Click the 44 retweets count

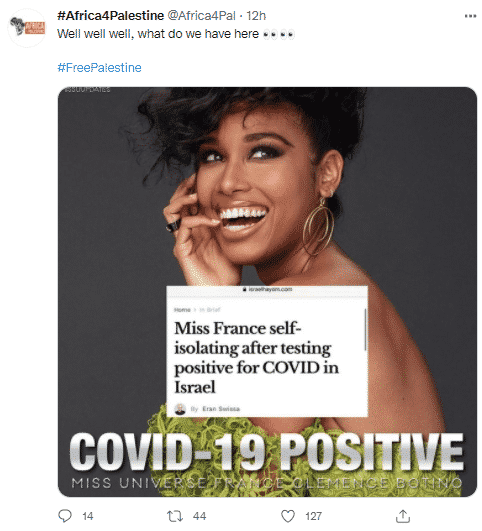tap(200, 516)
